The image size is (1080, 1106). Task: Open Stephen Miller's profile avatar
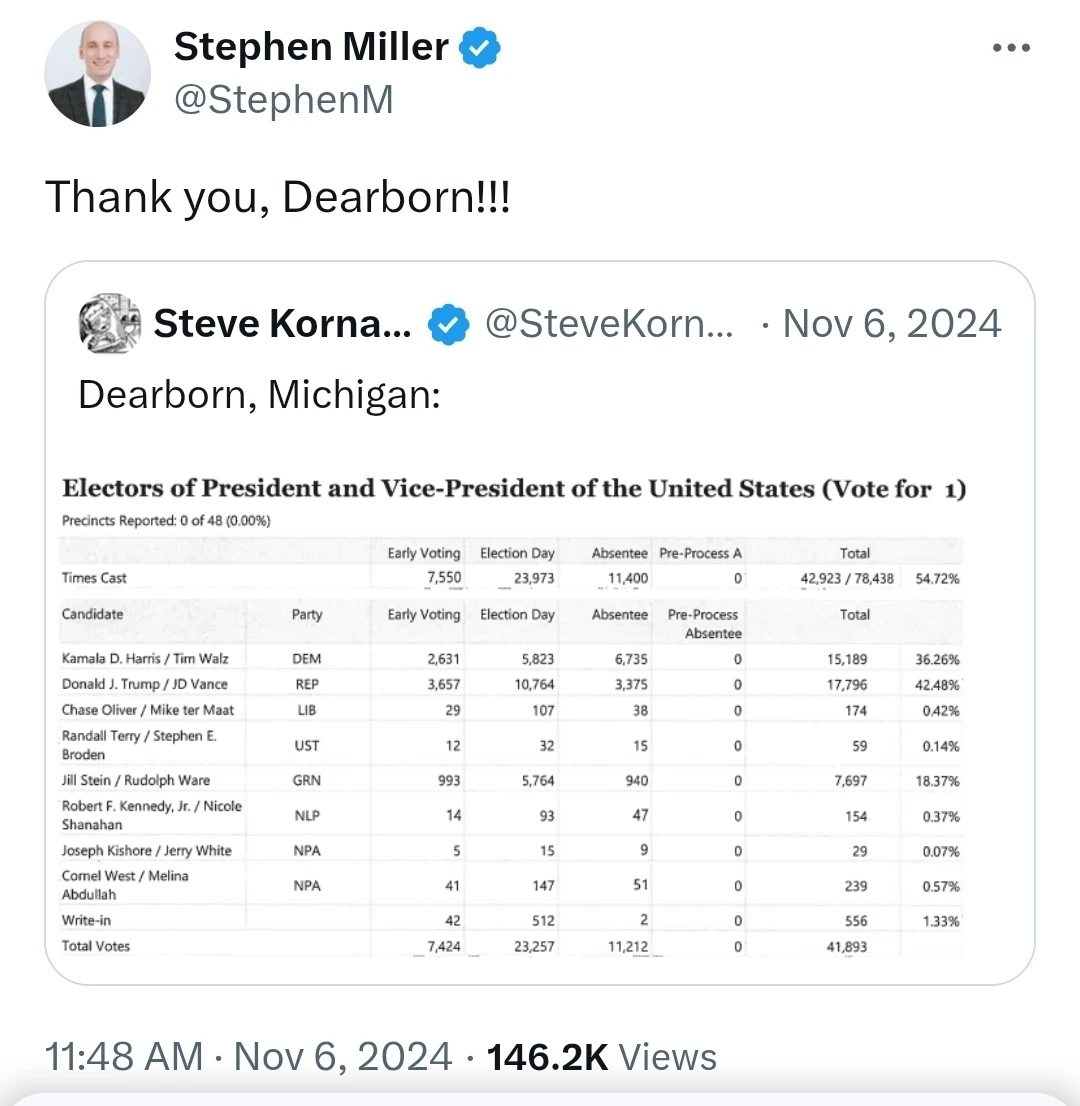click(97, 74)
